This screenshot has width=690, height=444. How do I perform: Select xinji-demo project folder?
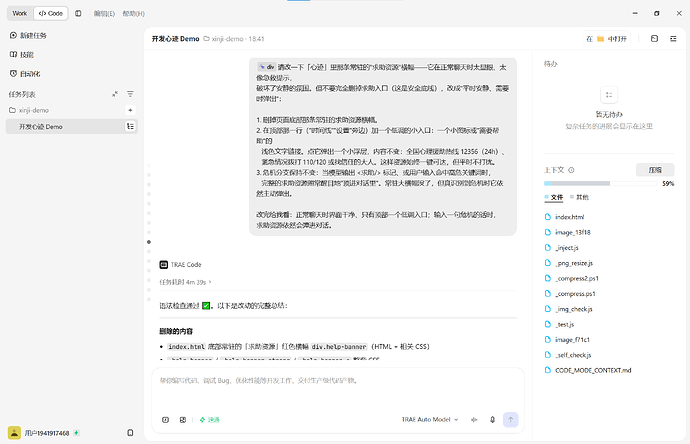[x=29, y=110]
